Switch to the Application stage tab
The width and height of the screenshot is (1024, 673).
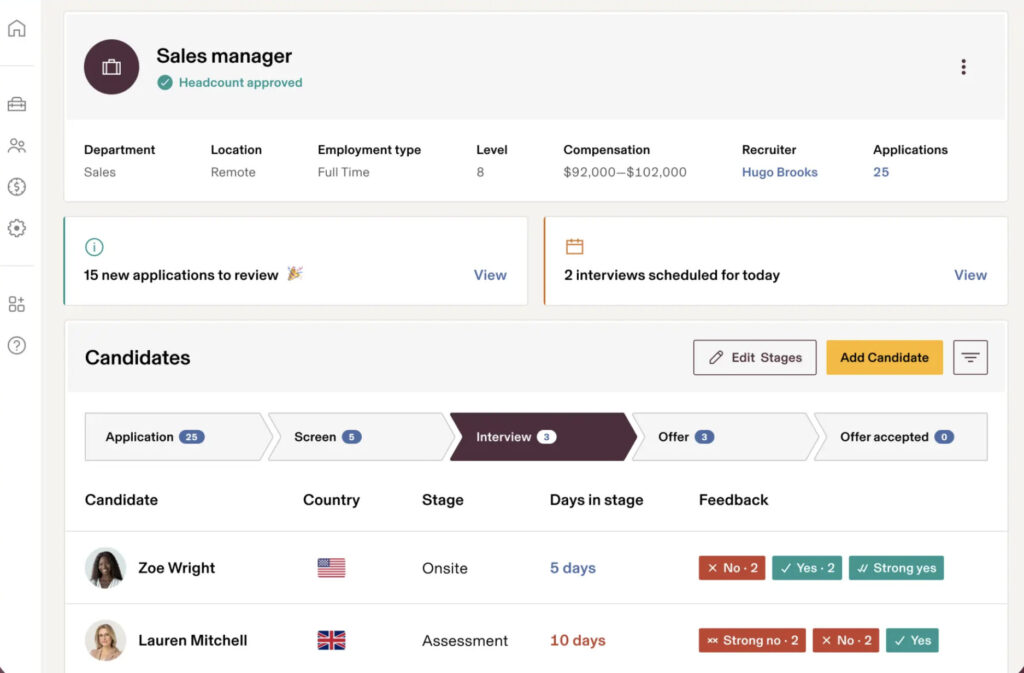coord(176,437)
